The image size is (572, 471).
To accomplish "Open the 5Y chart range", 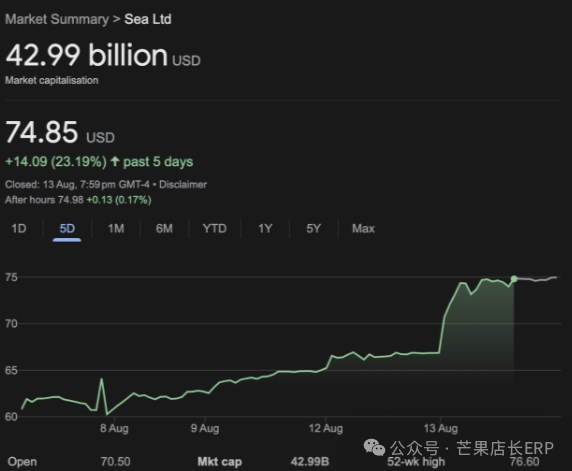I will click(x=314, y=229).
